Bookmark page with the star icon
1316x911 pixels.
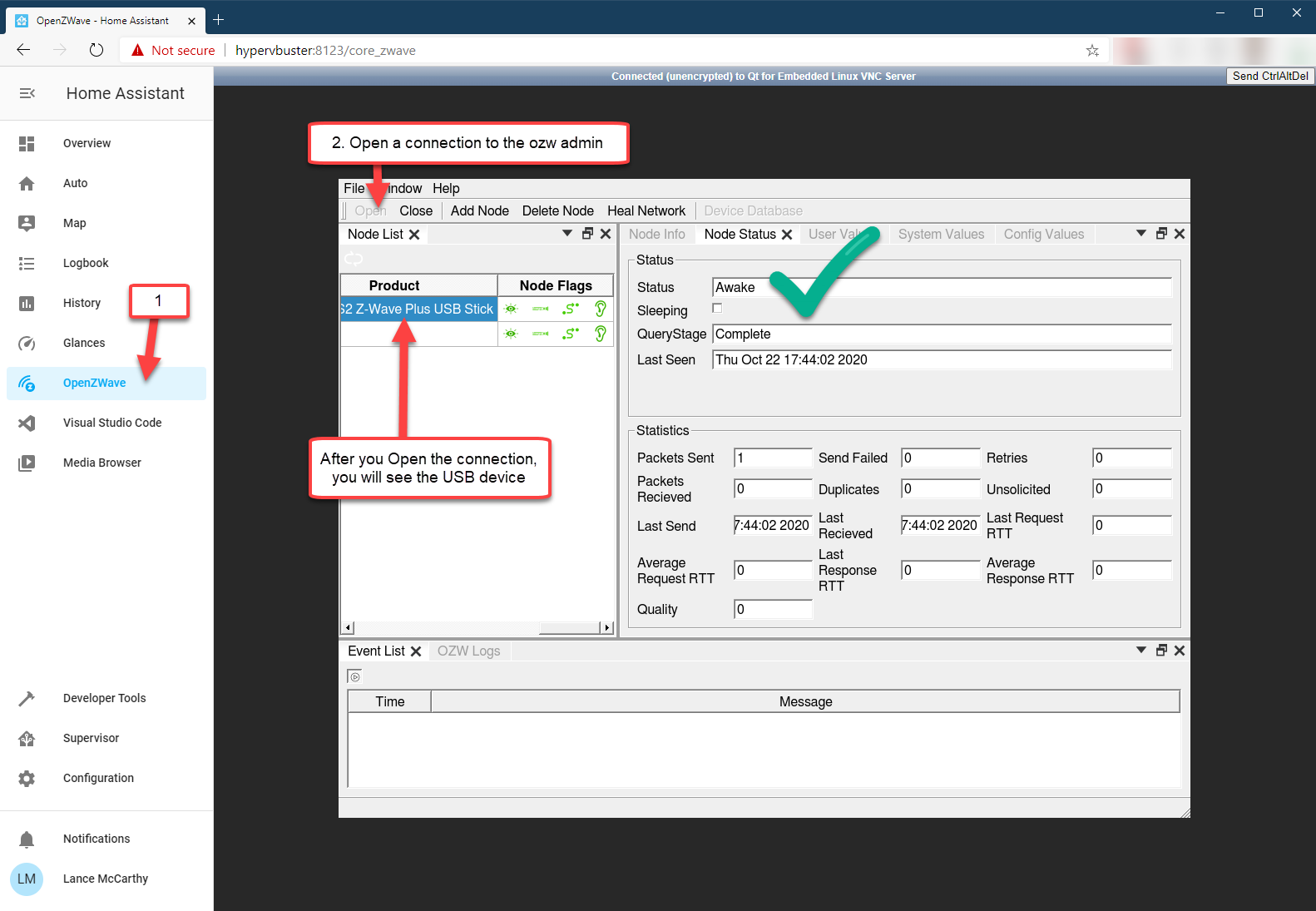coord(1092,50)
